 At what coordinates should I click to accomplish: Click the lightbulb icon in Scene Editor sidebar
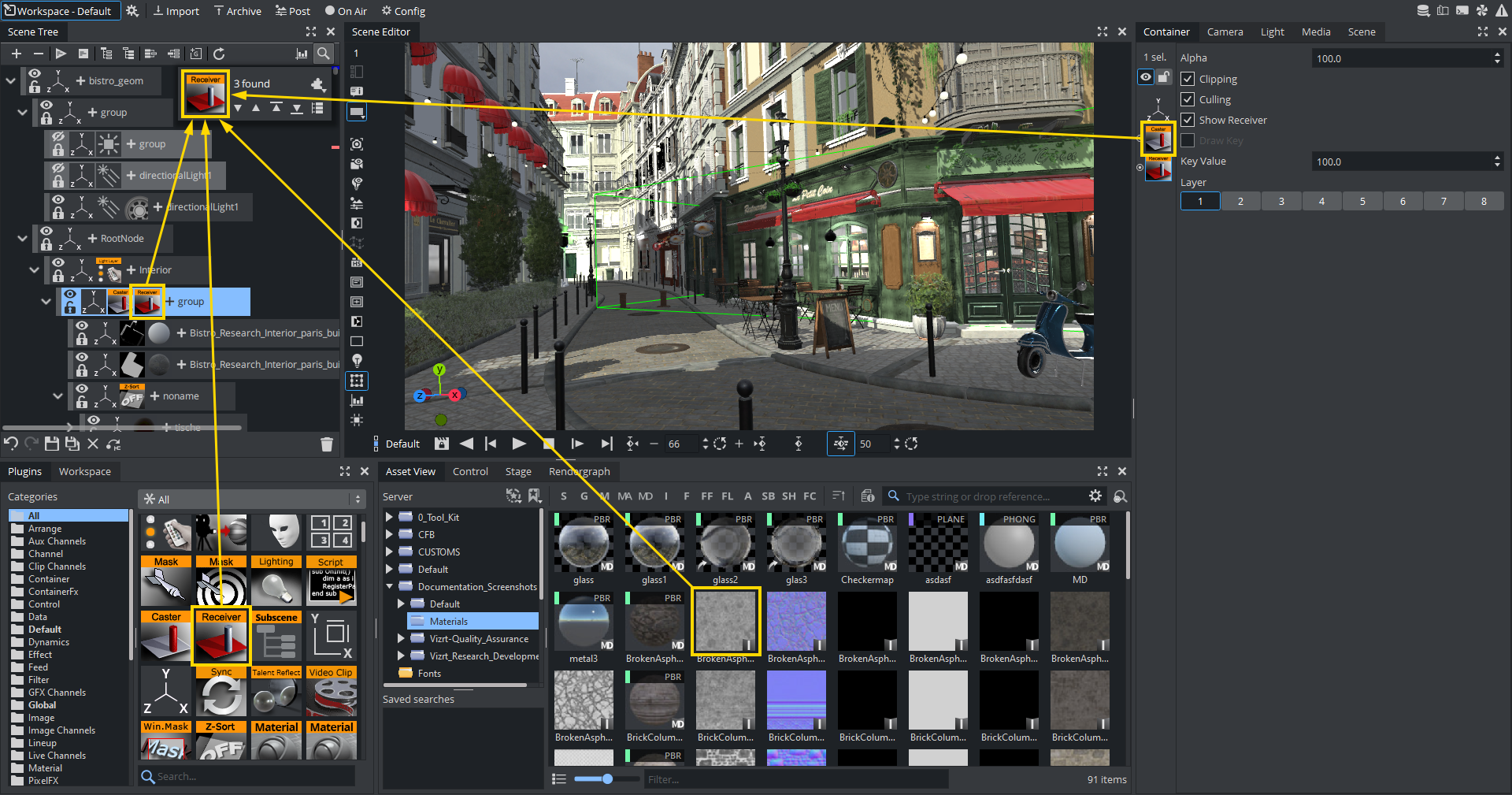click(357, 361)
